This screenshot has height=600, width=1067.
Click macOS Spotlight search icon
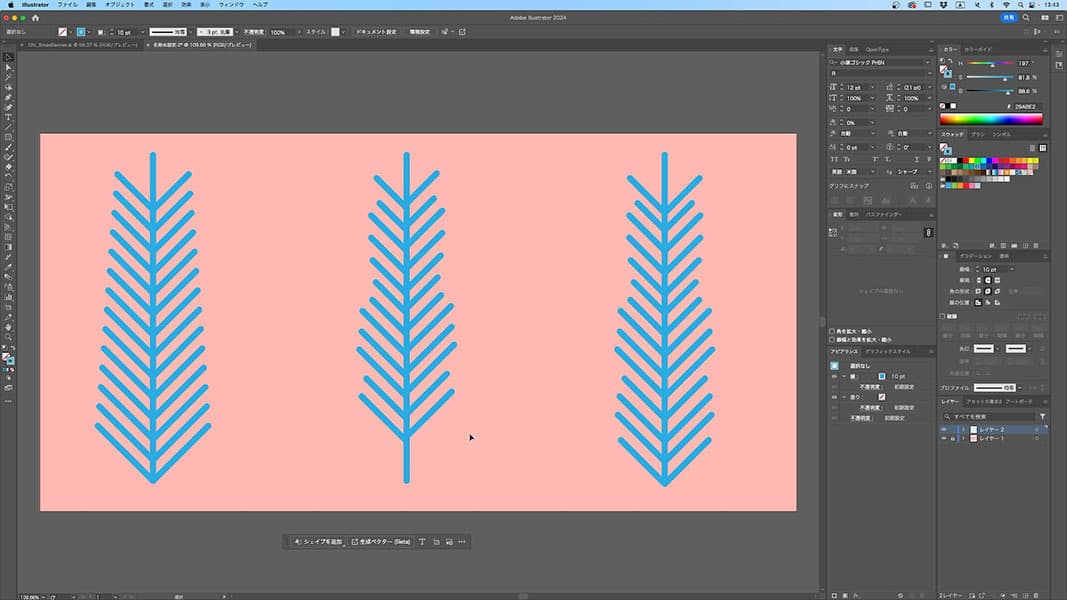pos(1019,5)
